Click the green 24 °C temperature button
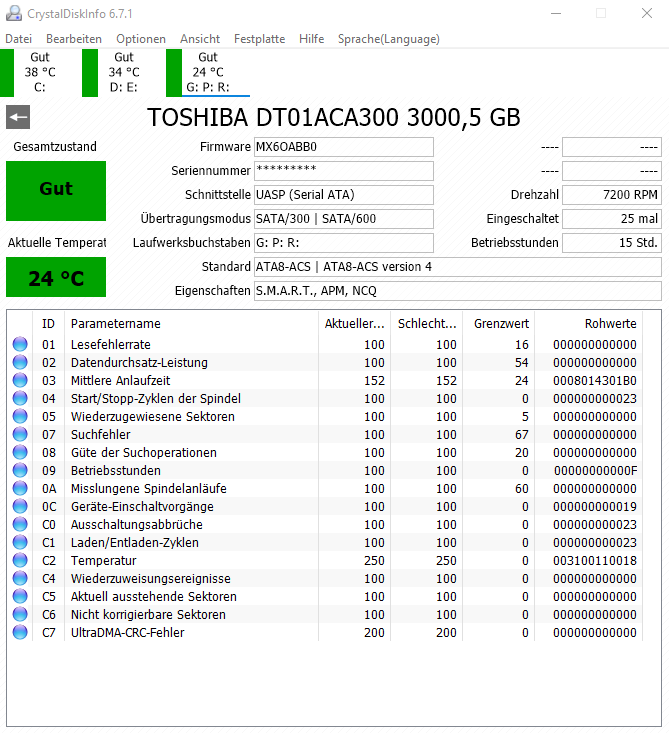Image resolution: width=669 pixels, height=733 pixels. [56, 277]
